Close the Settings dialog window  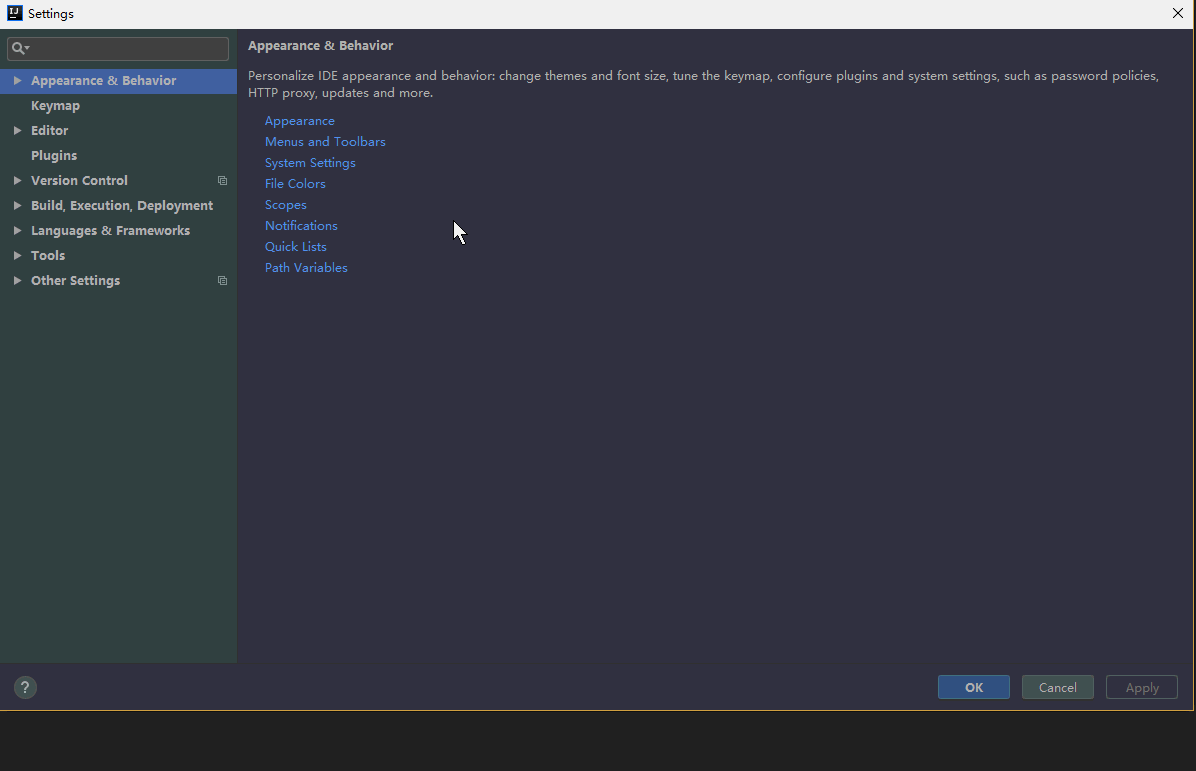click(1178, 14)
